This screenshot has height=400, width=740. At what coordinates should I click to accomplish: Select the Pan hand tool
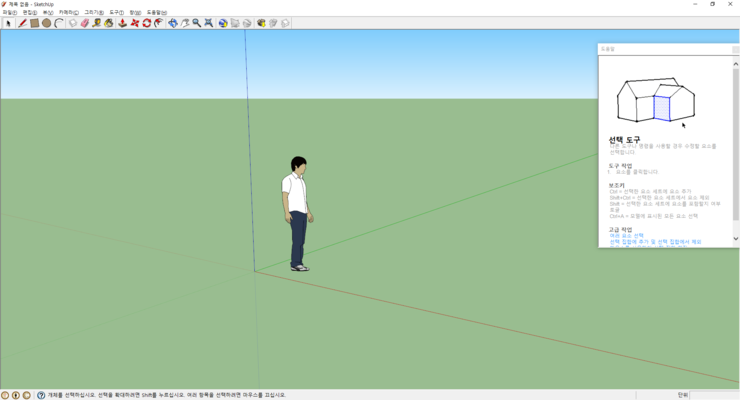(x=185, y=23)
